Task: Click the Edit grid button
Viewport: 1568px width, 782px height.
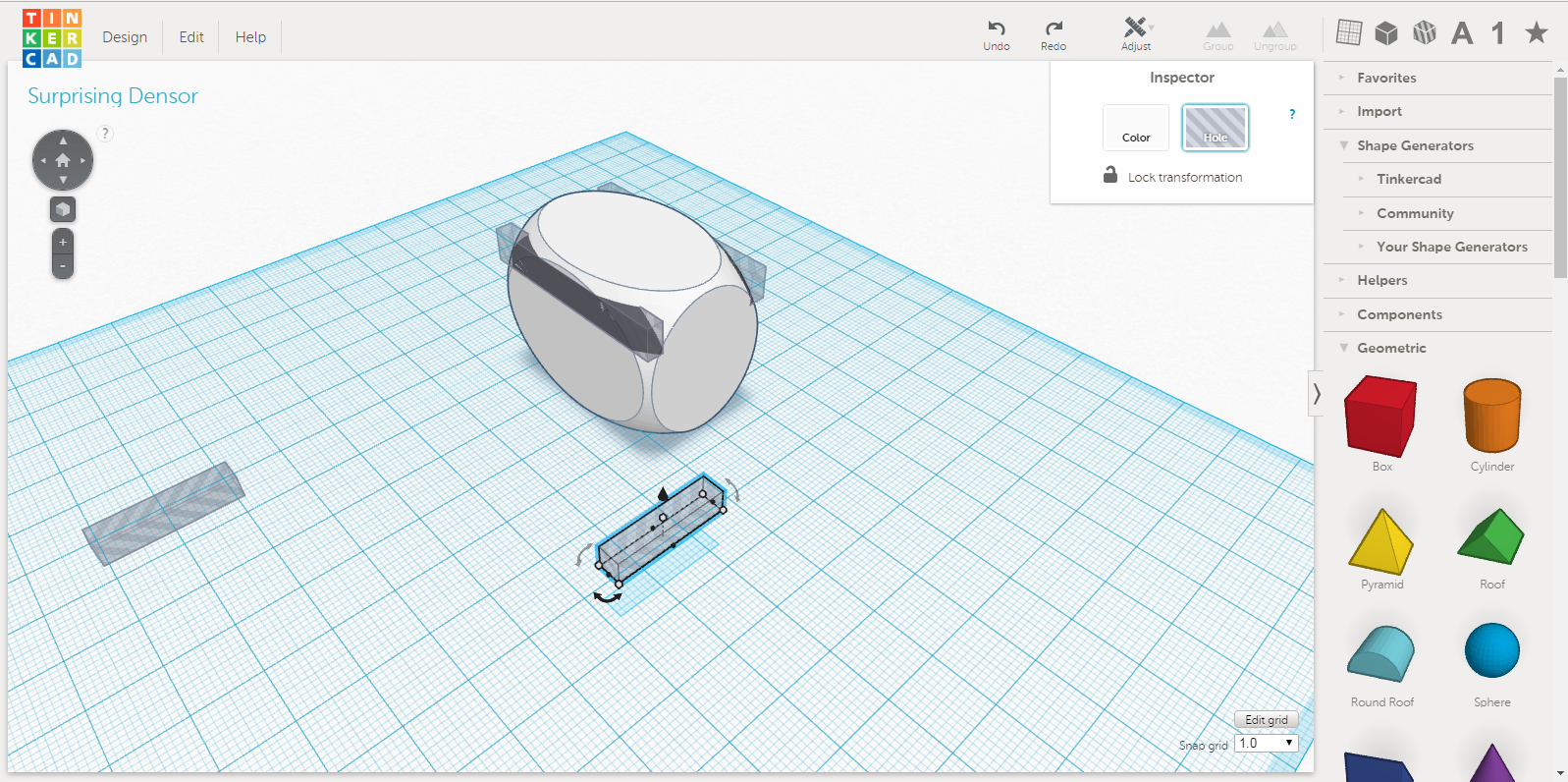Action: point(1267,719)
